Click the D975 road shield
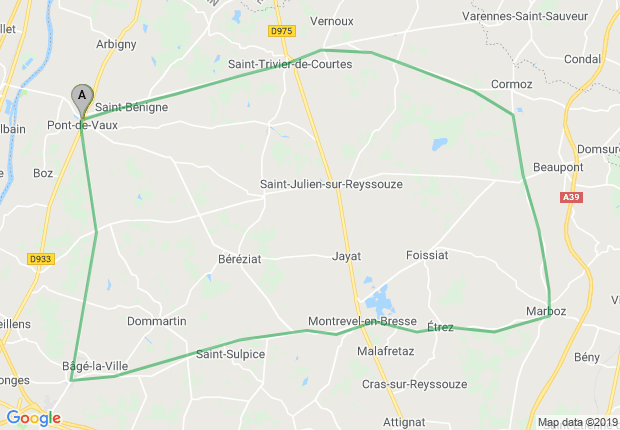The image size is (620, 430). (x=282, y=31)
